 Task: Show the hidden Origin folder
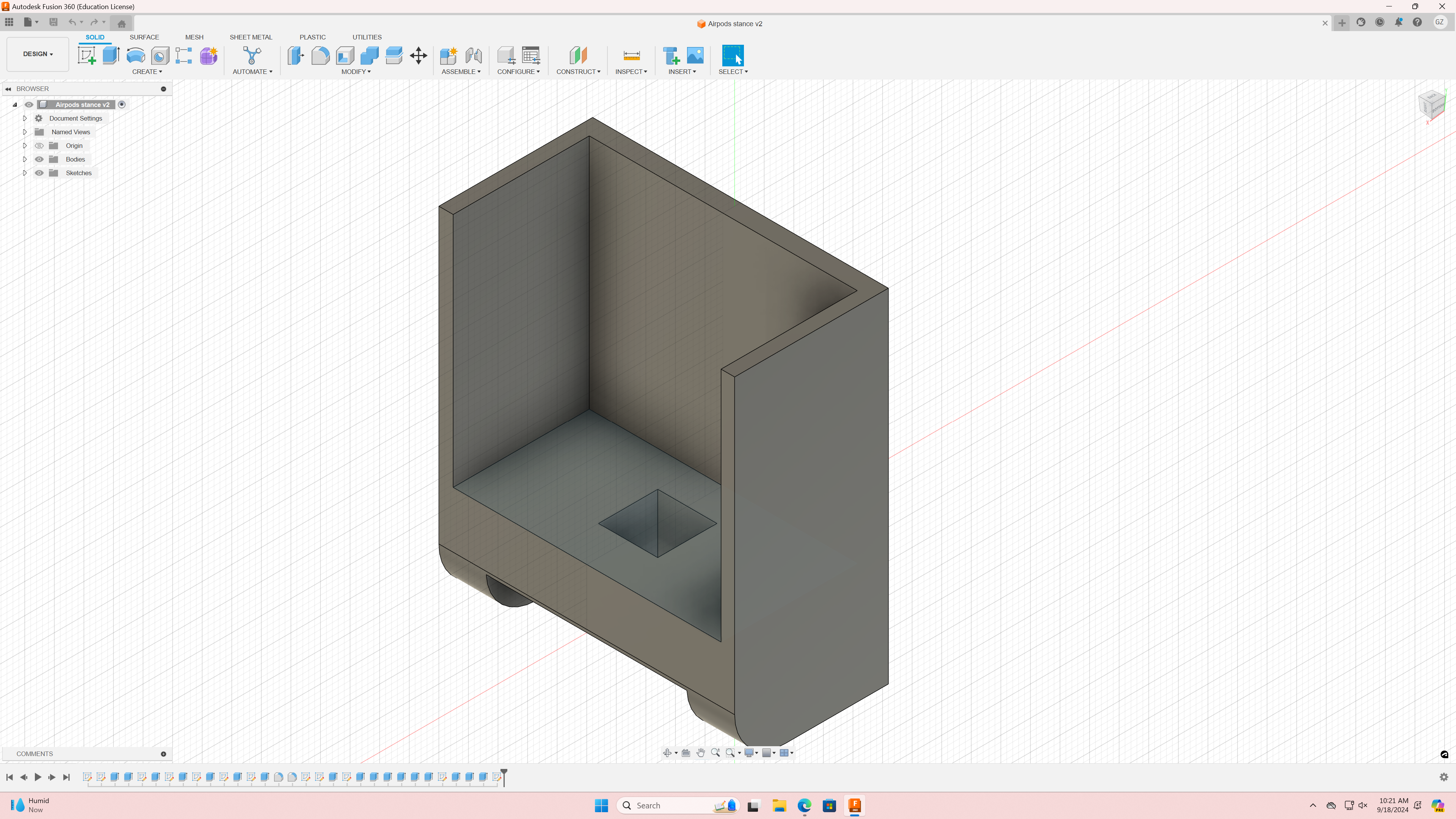[39, 146]
